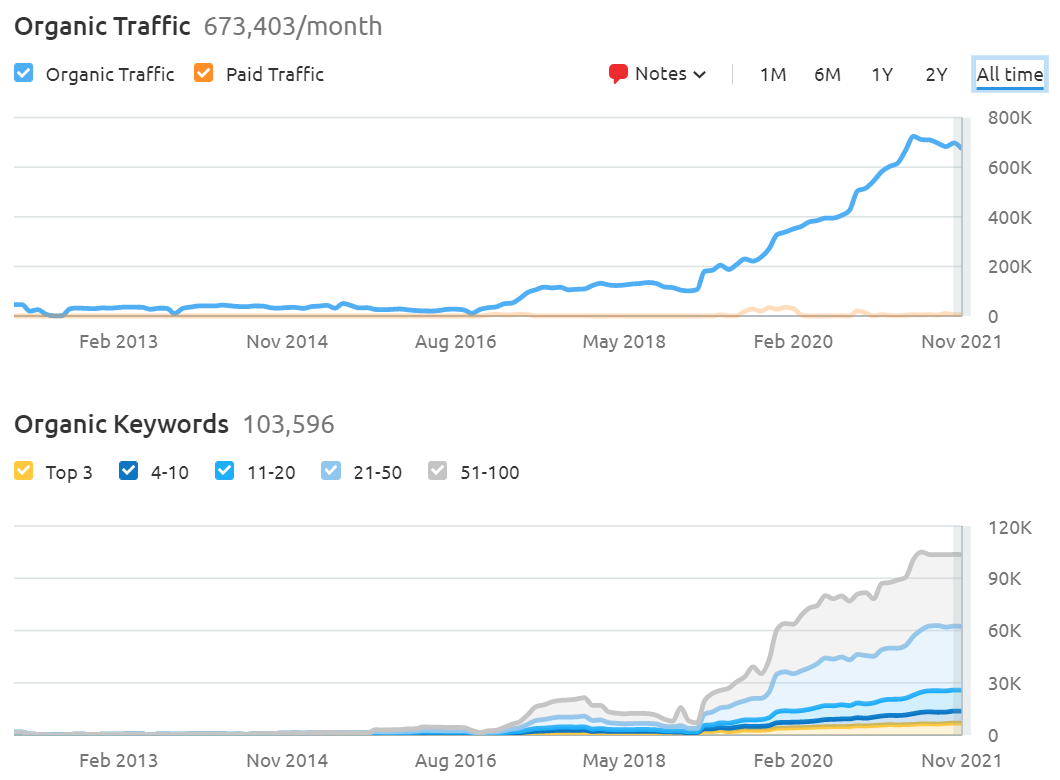Select the 1M time range
This screenshot has height=780, width=1060.
(772, 74)
